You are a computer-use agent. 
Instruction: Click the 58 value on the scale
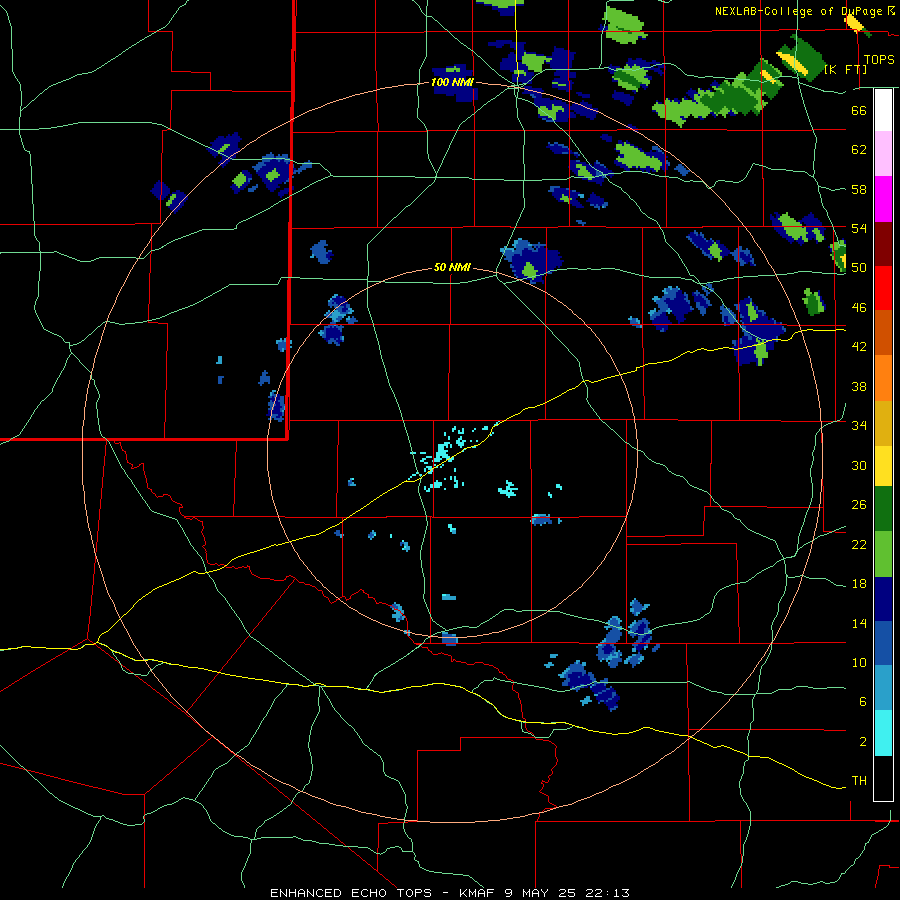tap(859, 189)
